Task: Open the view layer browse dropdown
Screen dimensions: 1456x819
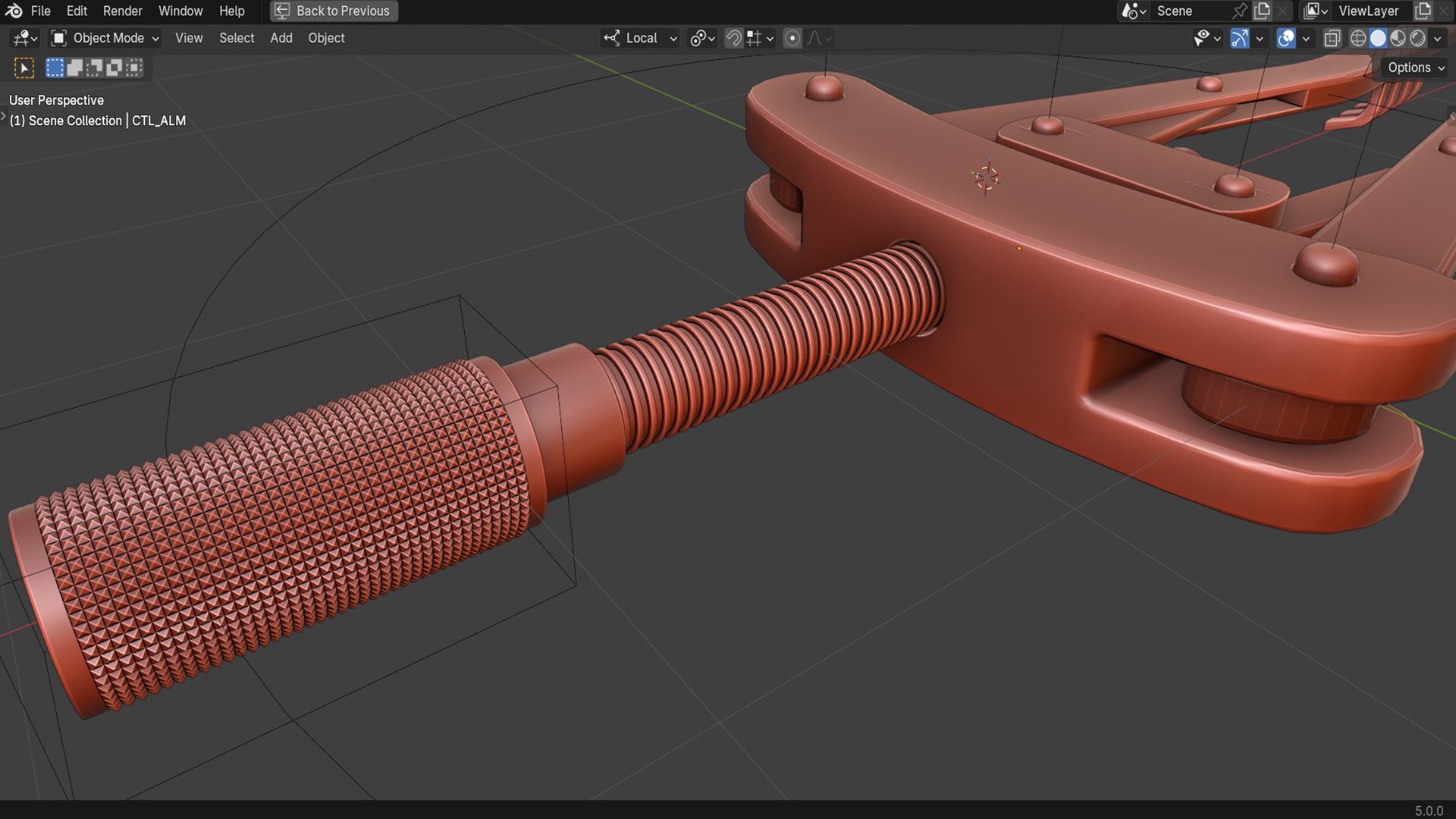Action: coord(1316,11)
